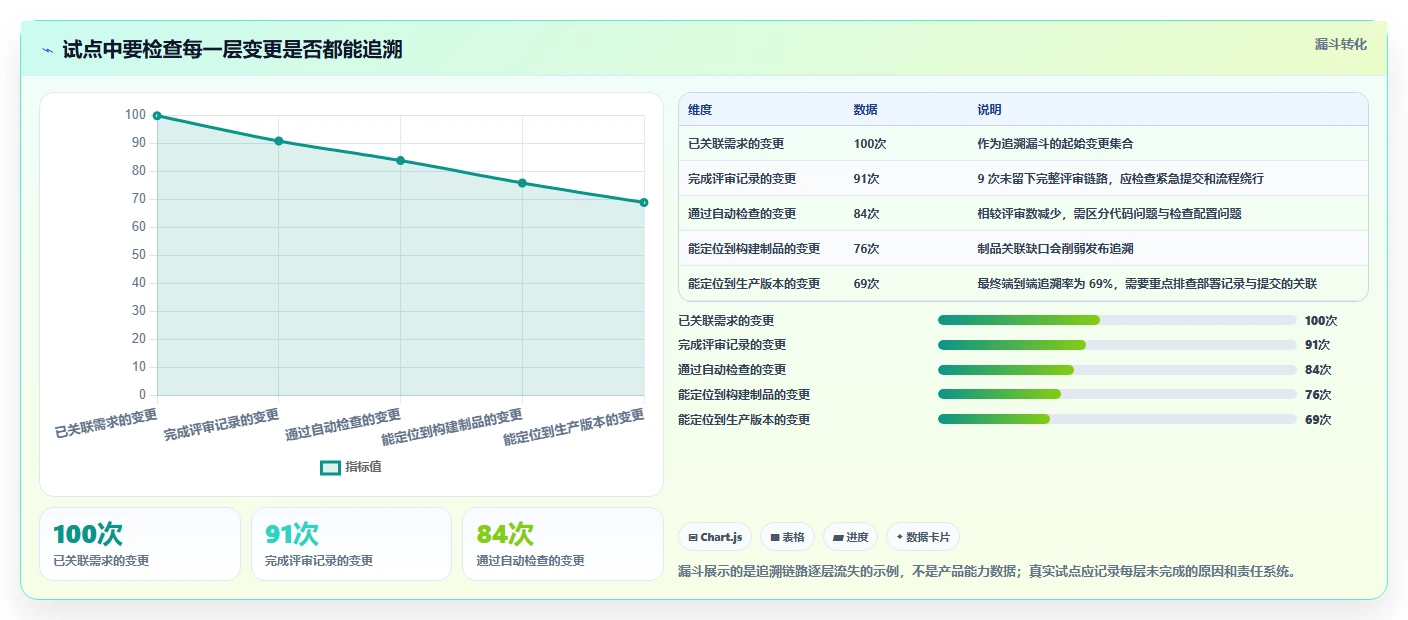Click the 数据卡片 tag
The image size is (1408, 620).
tap(923, 537)
